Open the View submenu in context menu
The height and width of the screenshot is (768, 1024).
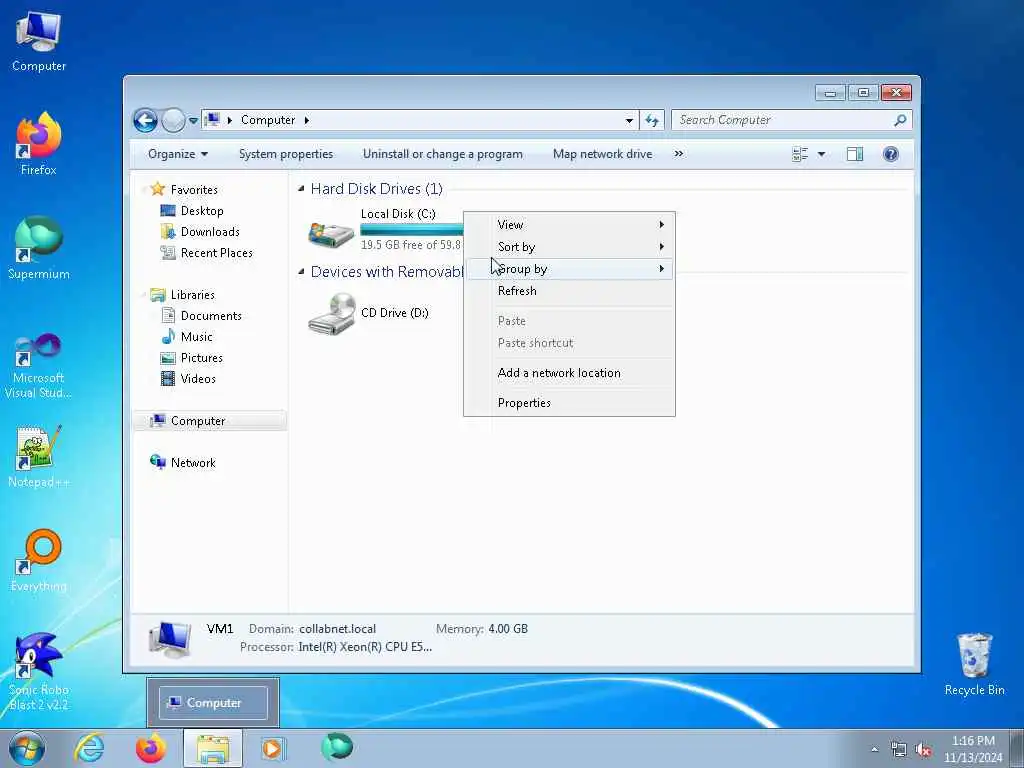[x=569, y=225]
